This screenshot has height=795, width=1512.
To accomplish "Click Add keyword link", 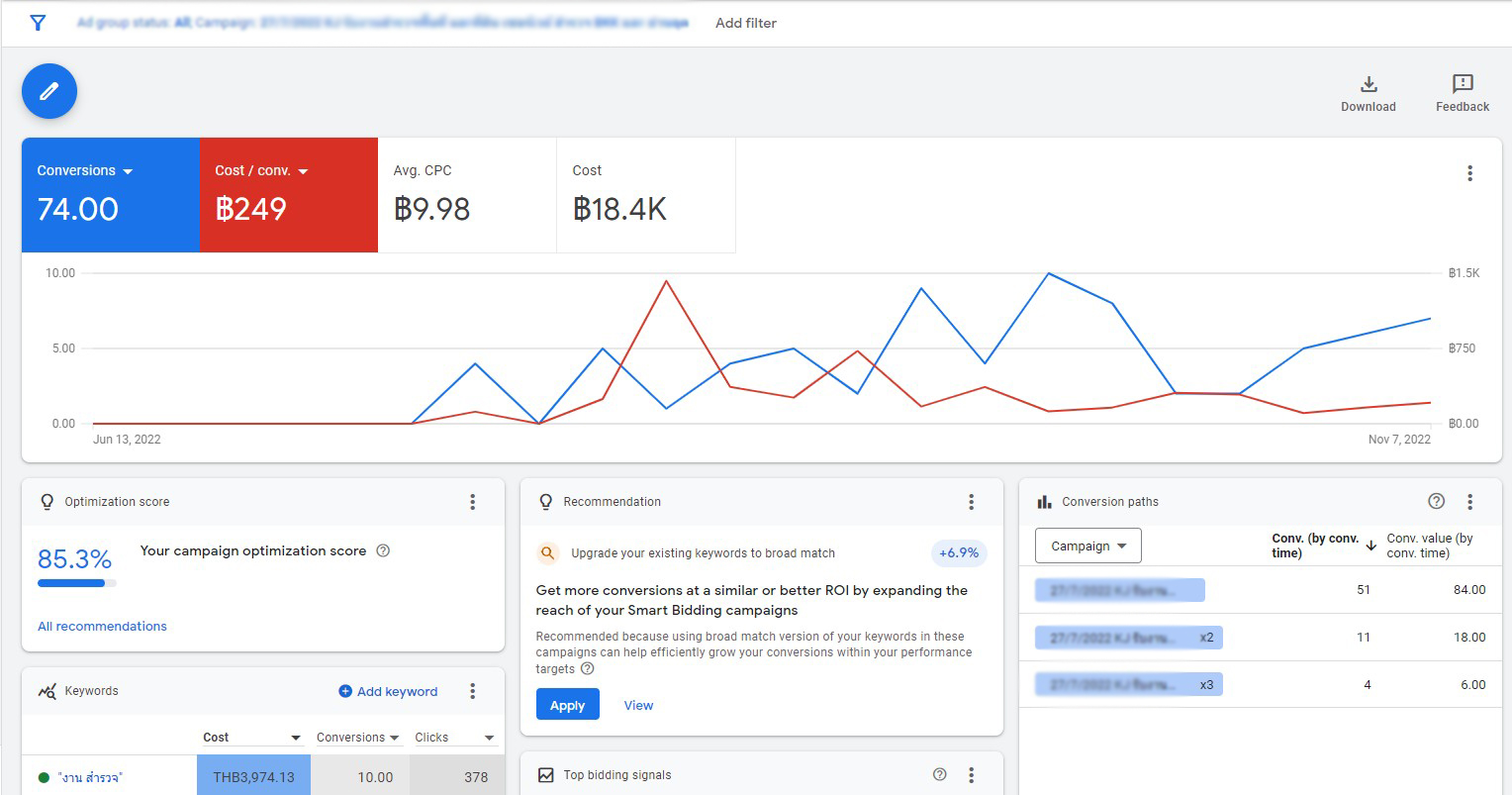I will [388, 691].
